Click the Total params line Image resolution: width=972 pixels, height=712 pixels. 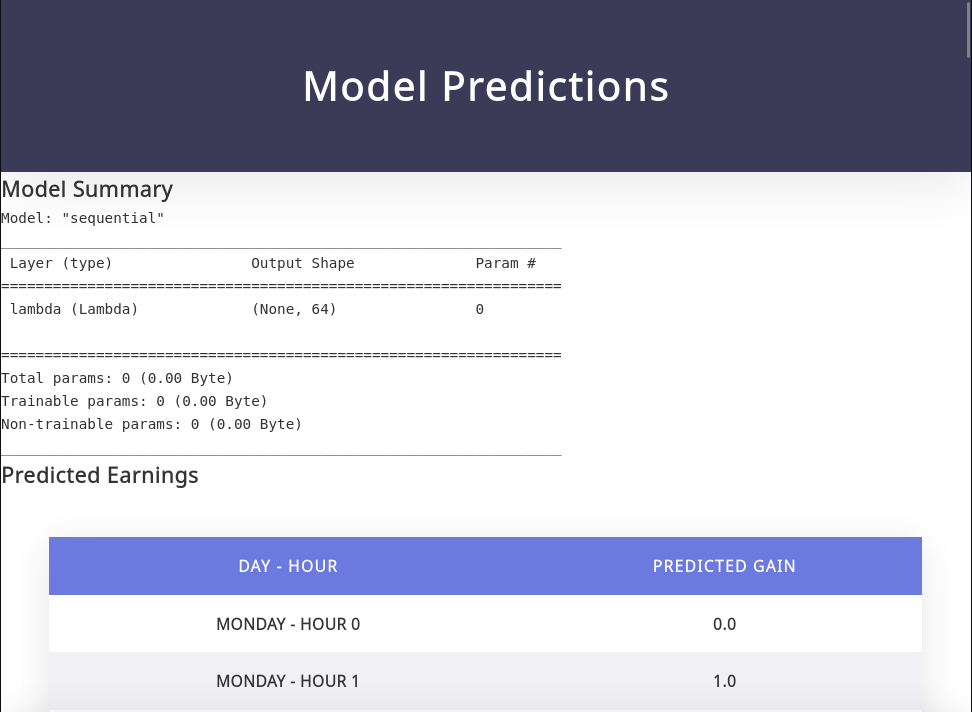tap(117, 379)
